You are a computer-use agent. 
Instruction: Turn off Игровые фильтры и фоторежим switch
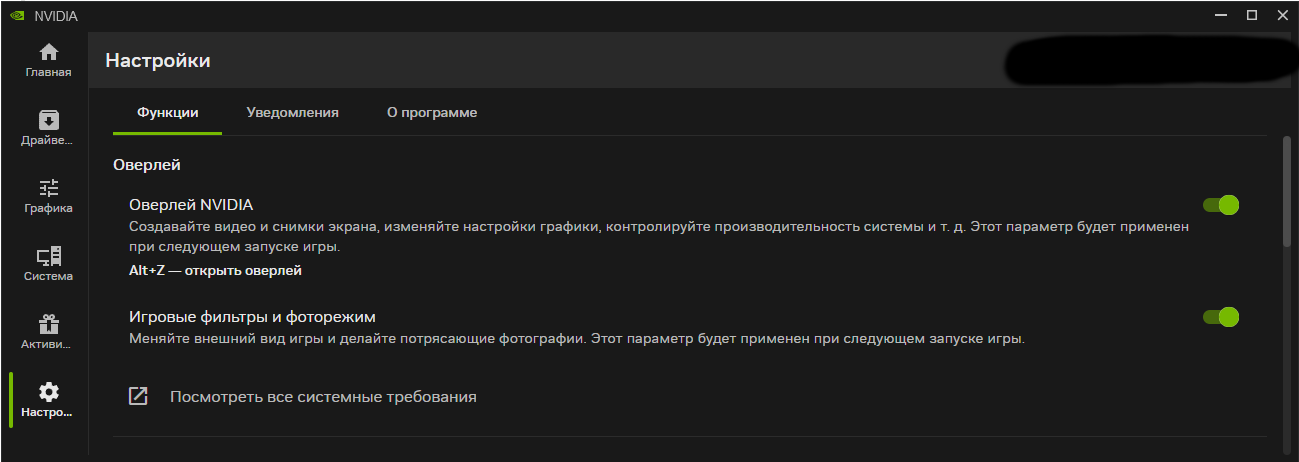click(x=1221, y=317)
